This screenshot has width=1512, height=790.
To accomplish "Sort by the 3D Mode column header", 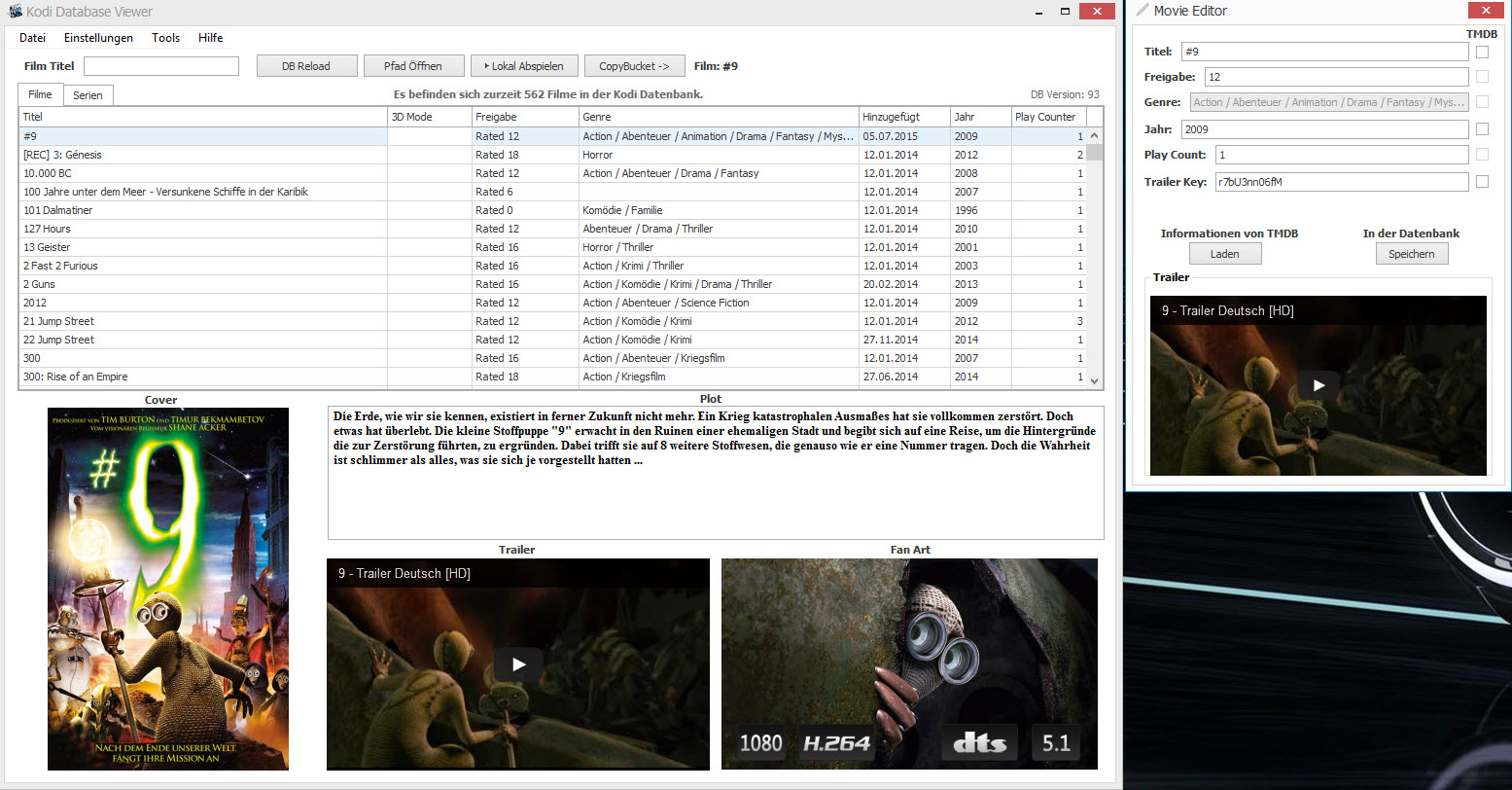I will pos(429,117).
